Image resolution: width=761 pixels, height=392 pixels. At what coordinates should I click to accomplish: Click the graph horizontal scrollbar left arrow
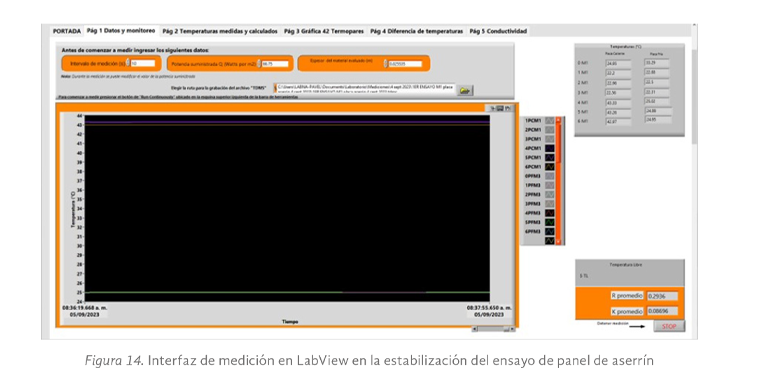pyautogui.click(x=475, y=329)
